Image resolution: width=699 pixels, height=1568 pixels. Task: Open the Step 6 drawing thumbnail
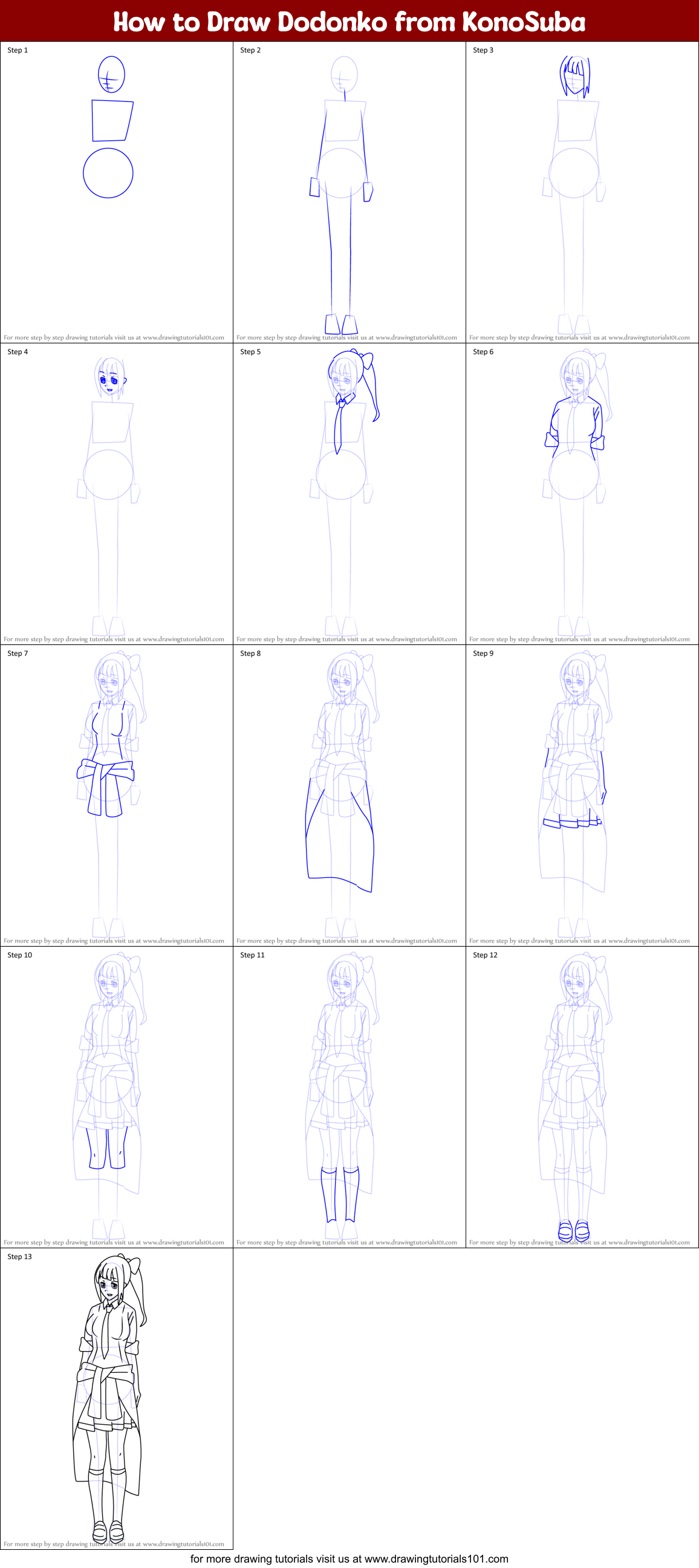pos(582,494)
